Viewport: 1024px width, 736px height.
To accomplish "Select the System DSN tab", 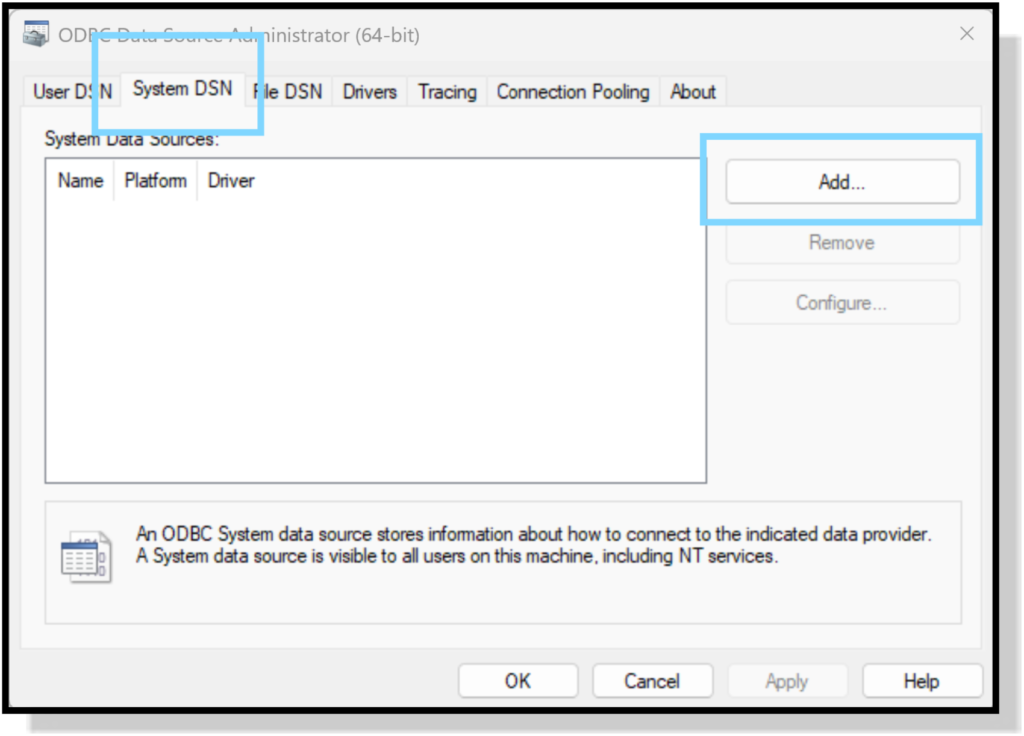I will point(182,89).
